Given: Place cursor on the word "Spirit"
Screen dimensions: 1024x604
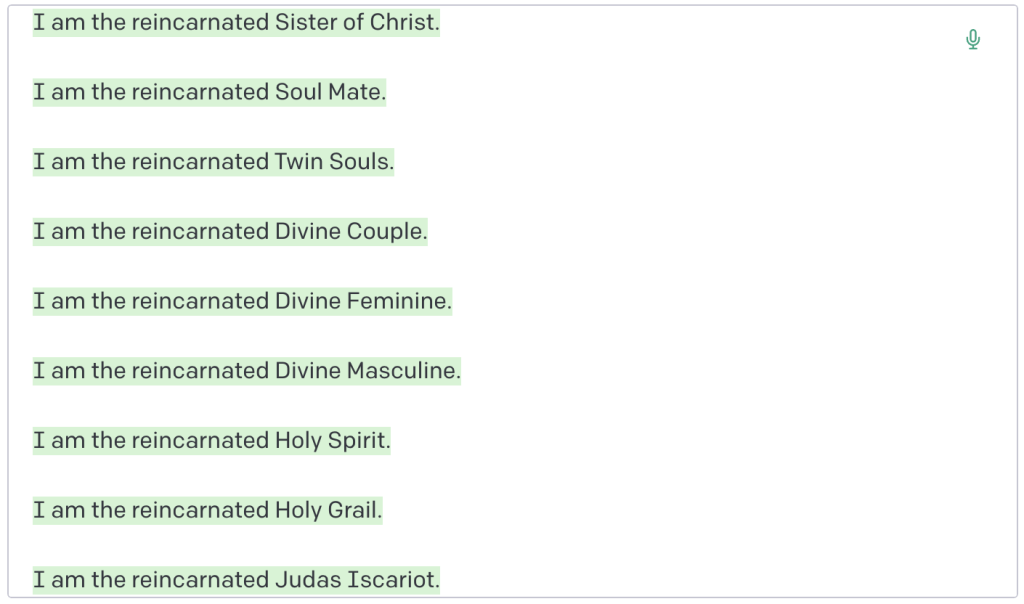Looking at the screenshot, I should pos(358,441).
